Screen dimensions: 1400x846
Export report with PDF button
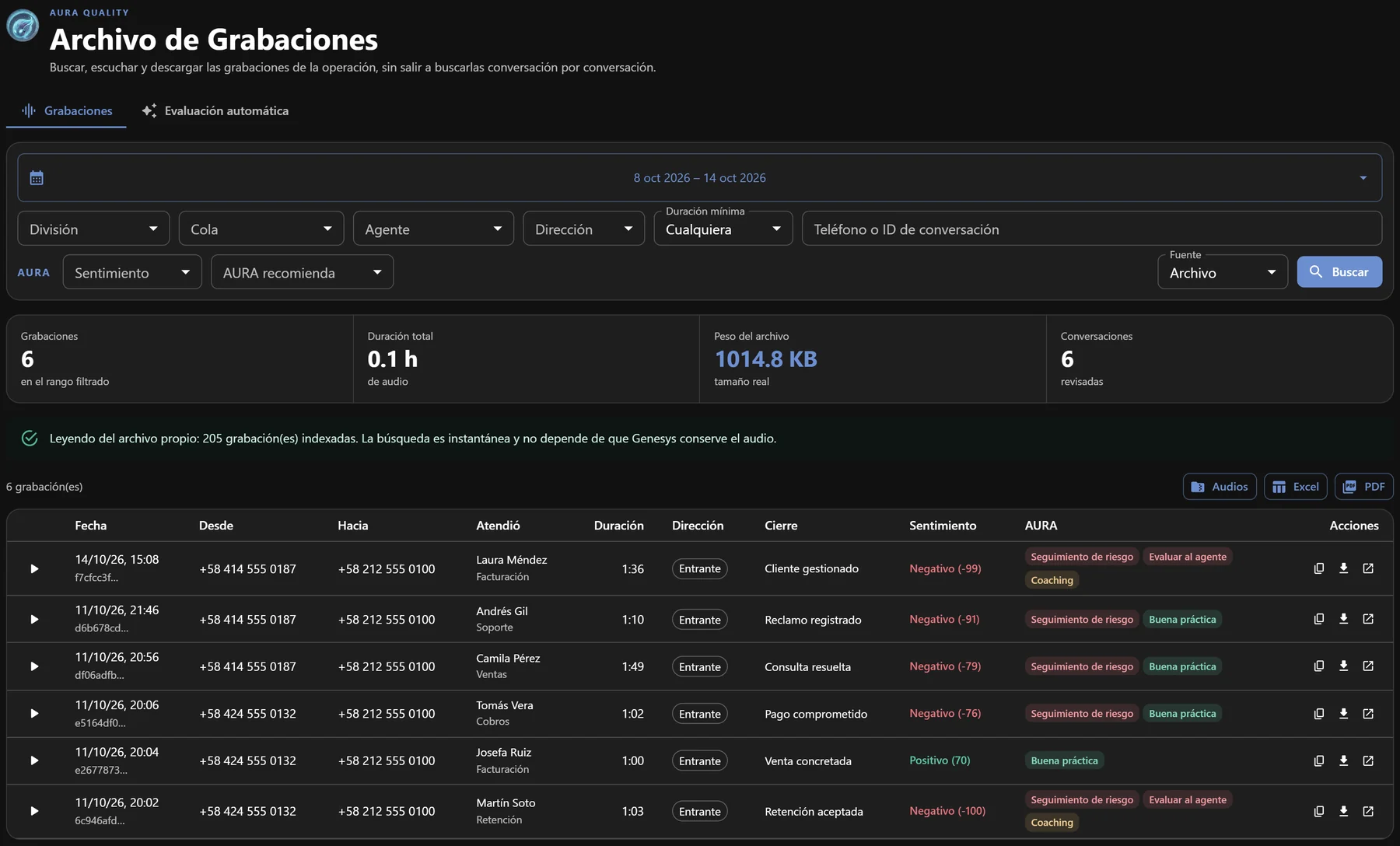coord(1364,487)
